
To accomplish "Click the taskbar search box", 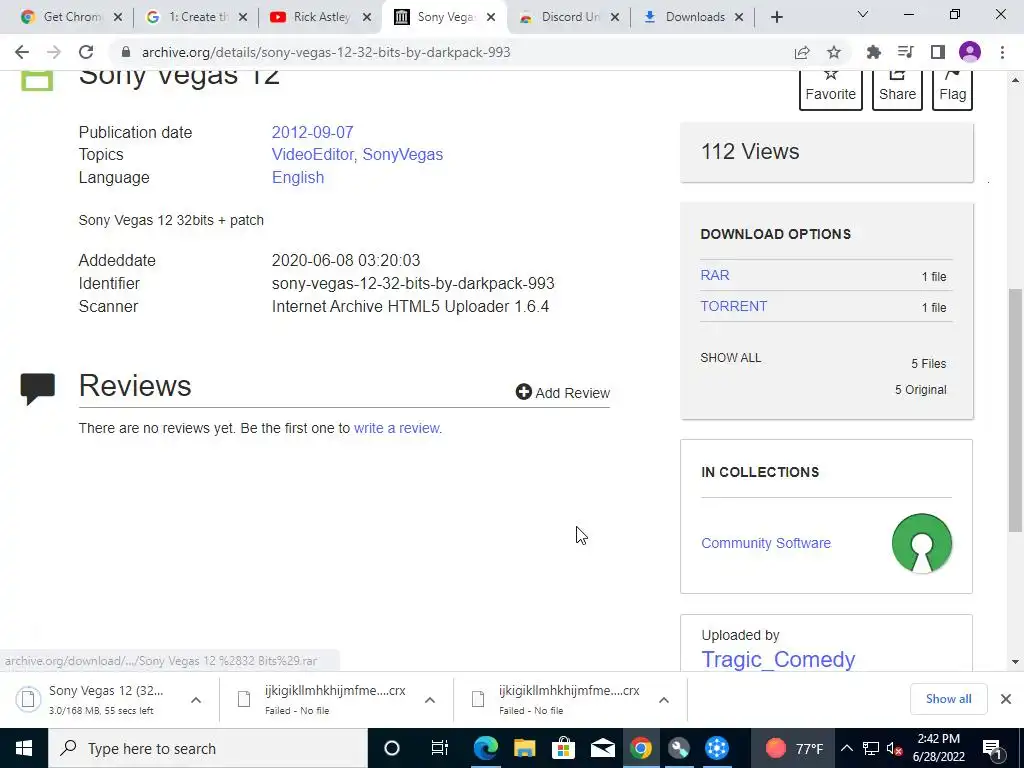I will (x=208, y=748).
